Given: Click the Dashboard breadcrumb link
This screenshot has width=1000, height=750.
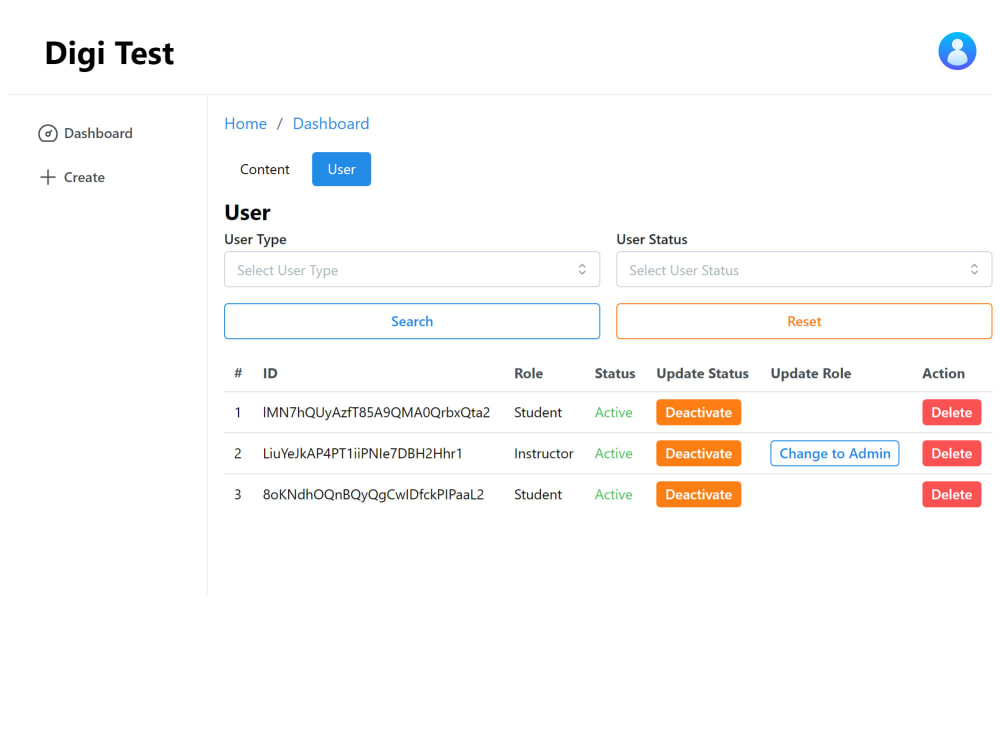Looking at the screenshot, I should pos(330,123).
